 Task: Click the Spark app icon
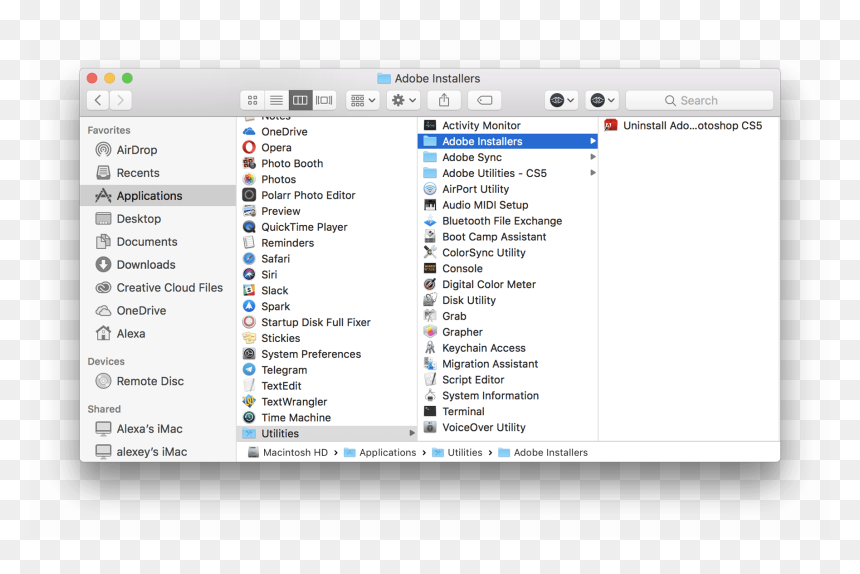click(x=249, y=306)
